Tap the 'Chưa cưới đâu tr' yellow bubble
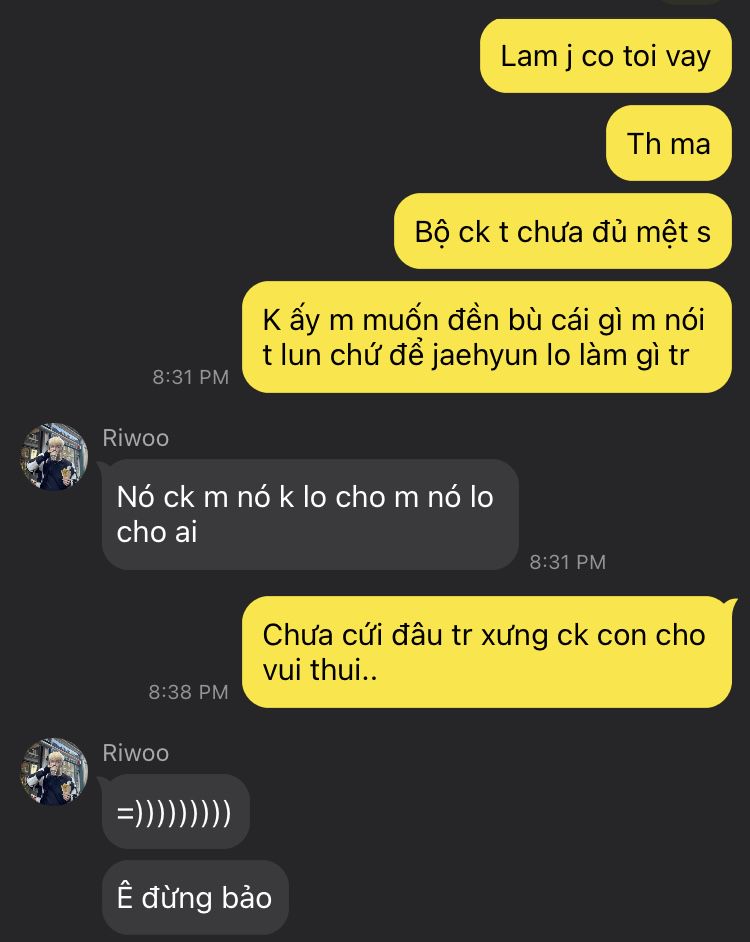 click(487, 652)
